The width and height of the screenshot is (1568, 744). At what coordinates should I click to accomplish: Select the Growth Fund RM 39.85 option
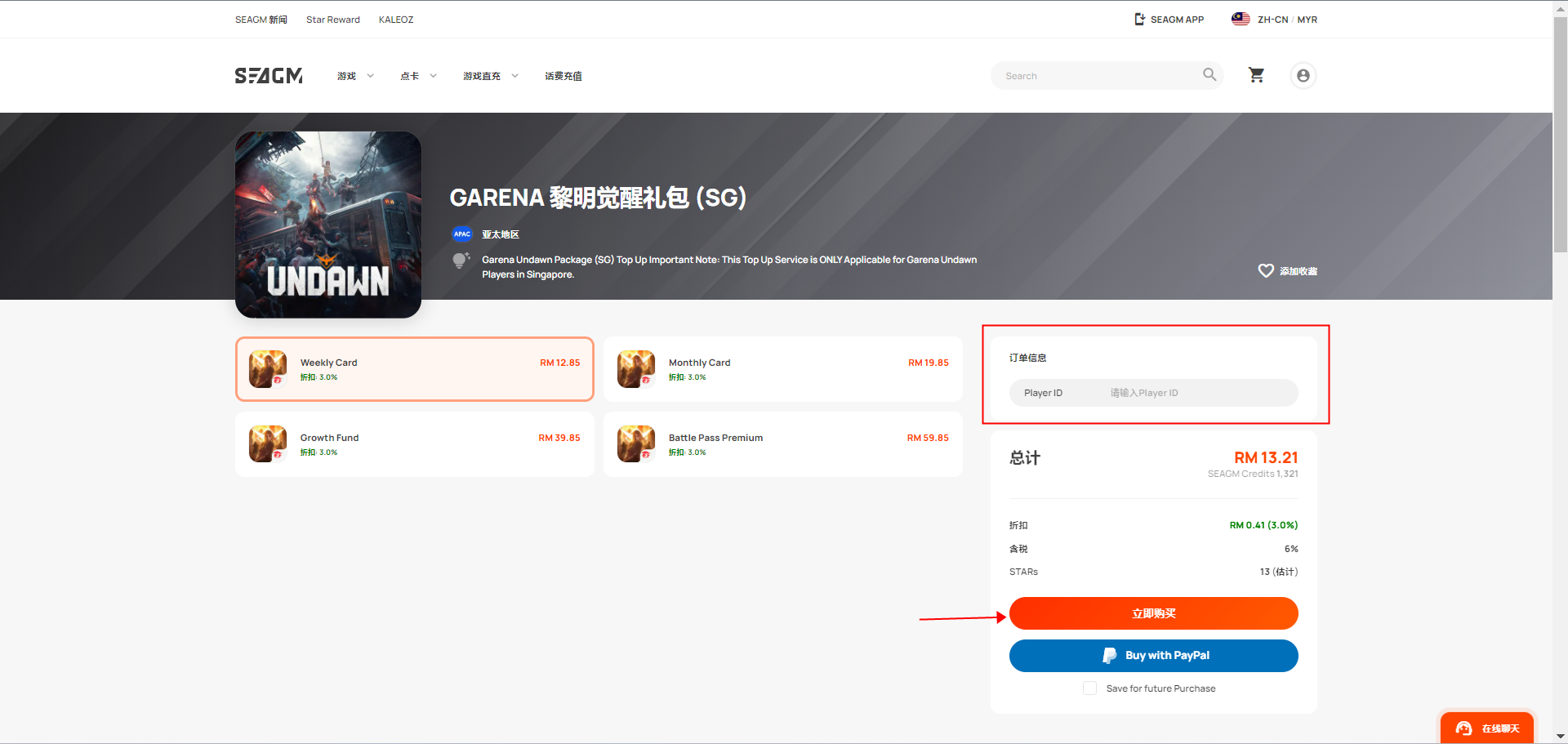tap(414, 444)
